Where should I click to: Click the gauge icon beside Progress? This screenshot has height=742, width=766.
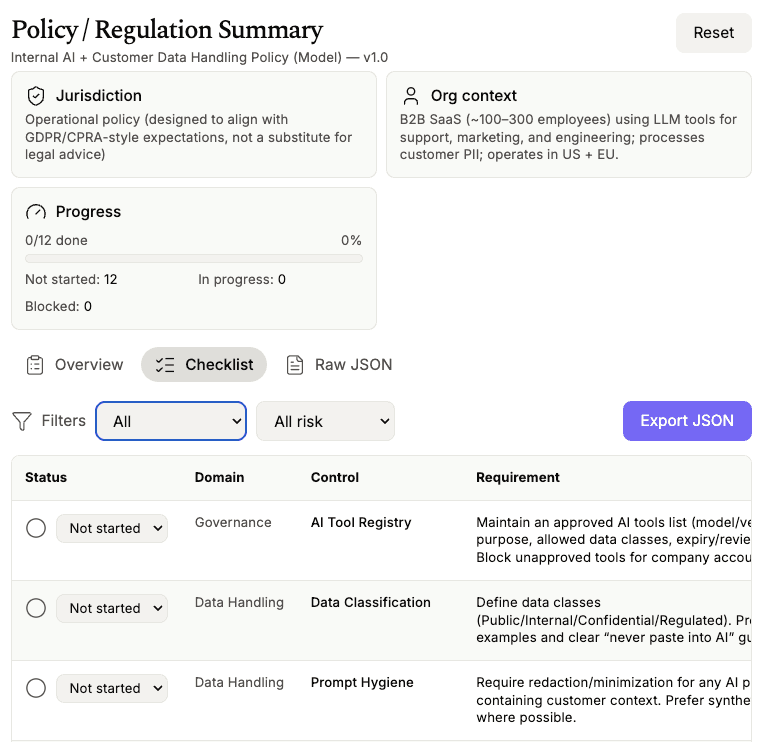[x=36, y=212]
